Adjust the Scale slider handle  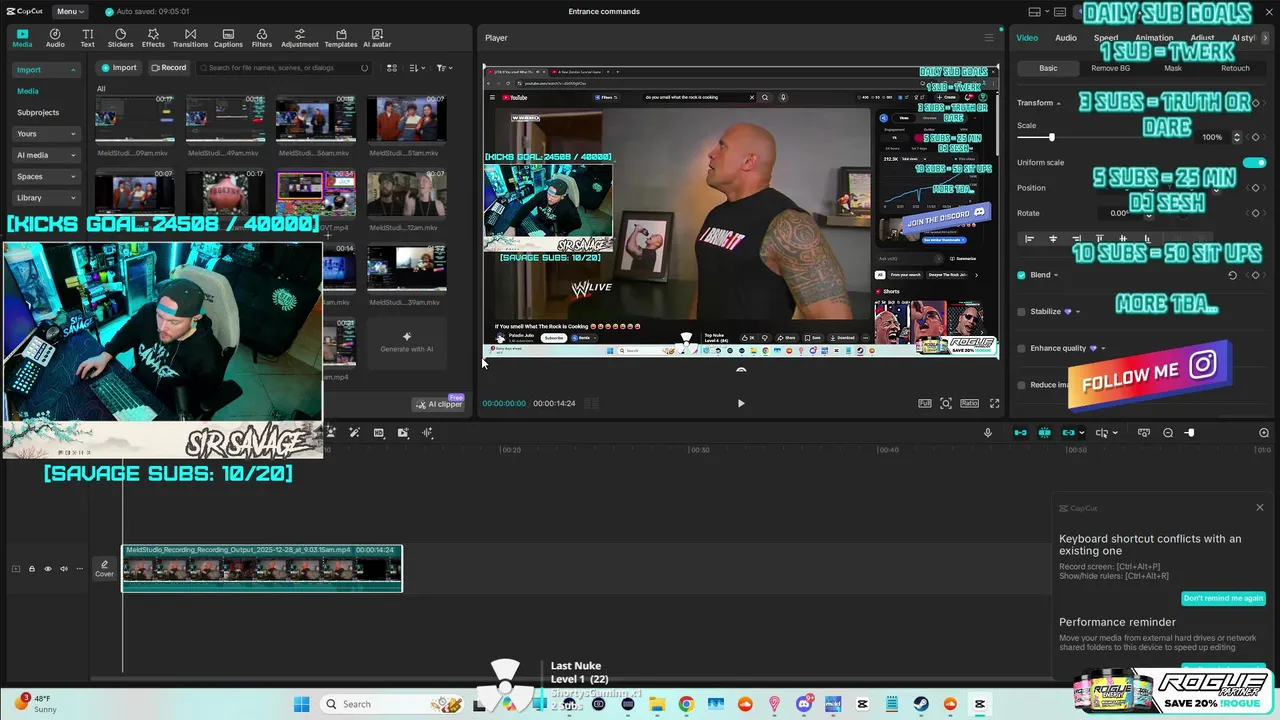tap(1051, 137)
